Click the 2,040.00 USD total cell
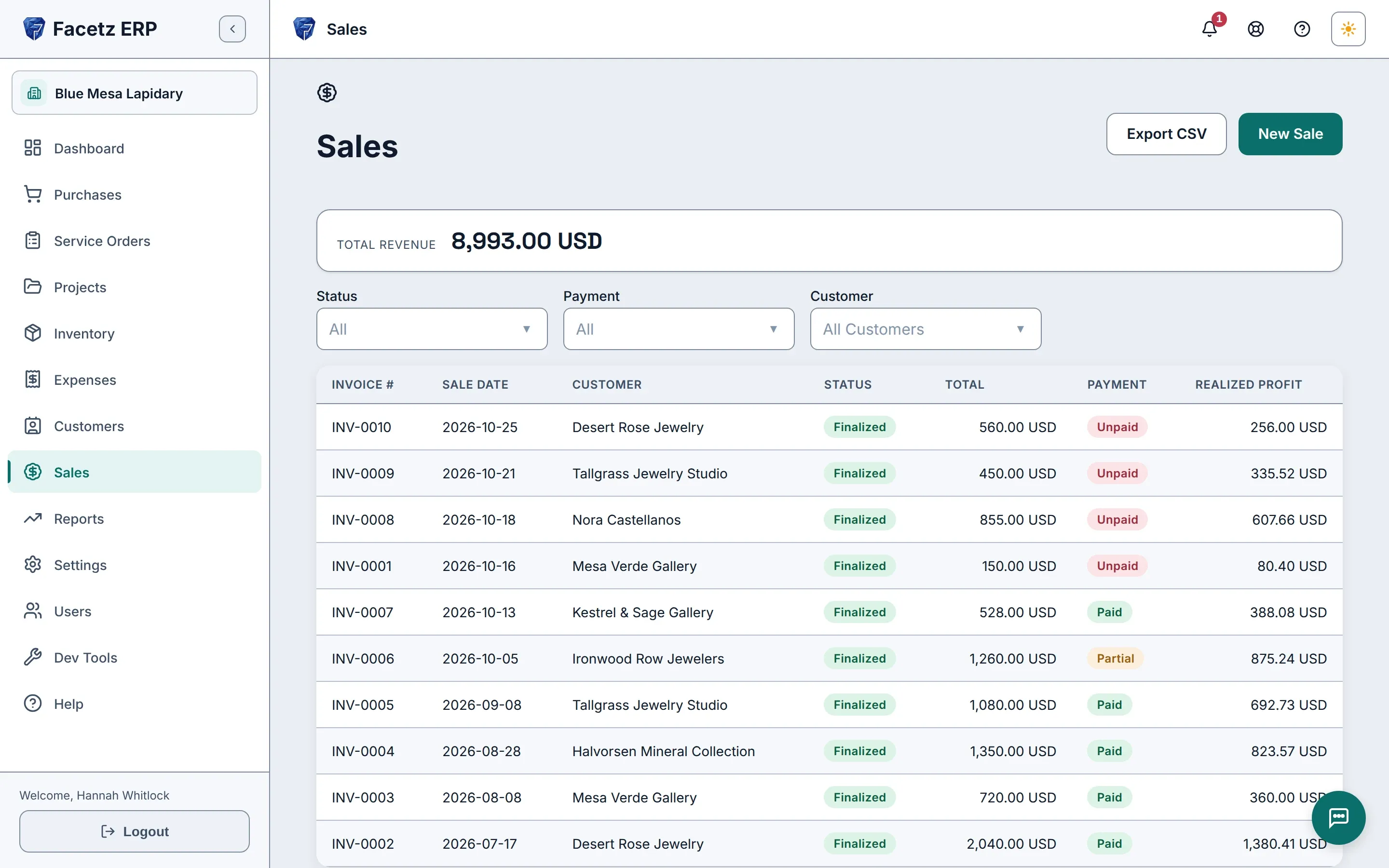 click(x=1011, y=844)
